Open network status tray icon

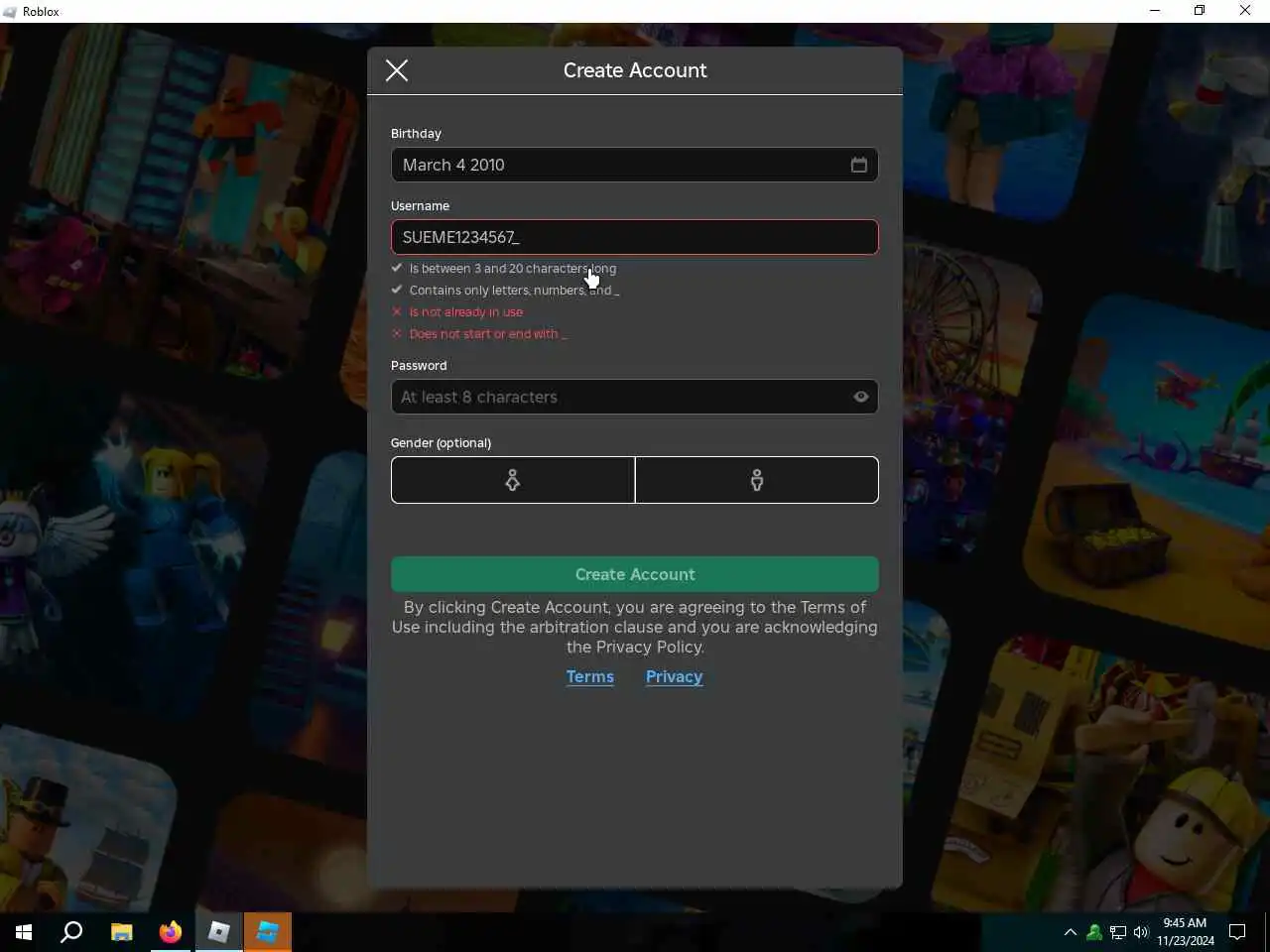click(1118, 932)
